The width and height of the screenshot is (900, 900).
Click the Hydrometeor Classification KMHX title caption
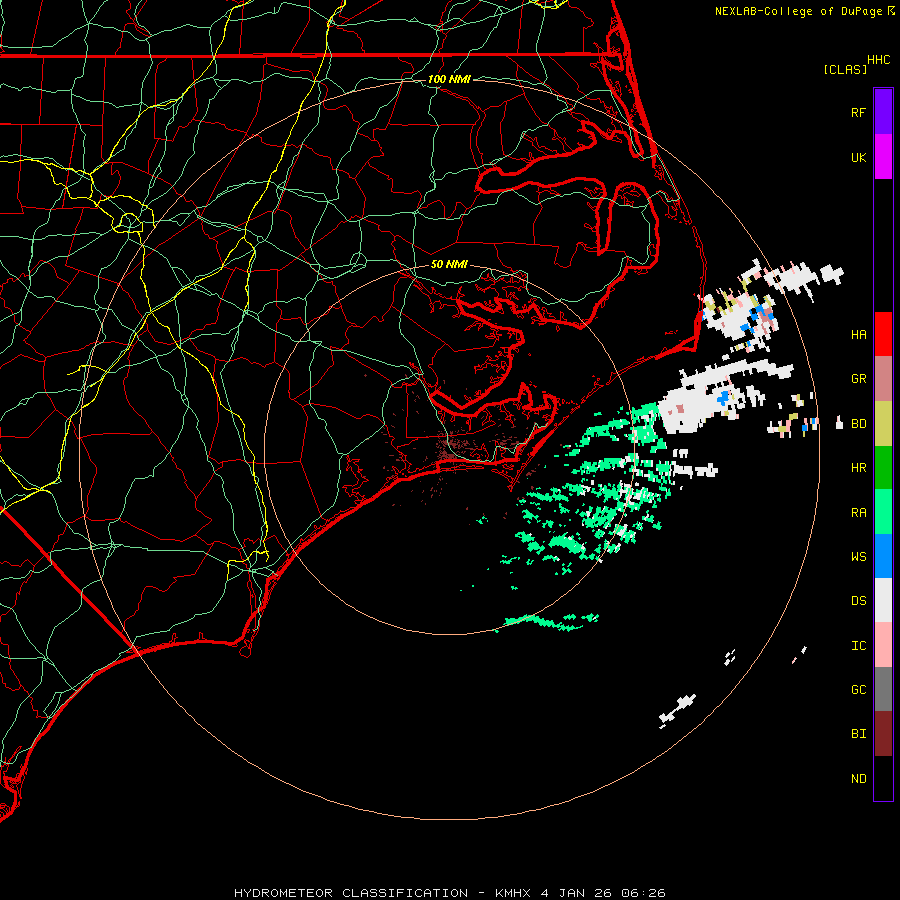point(450,893)
